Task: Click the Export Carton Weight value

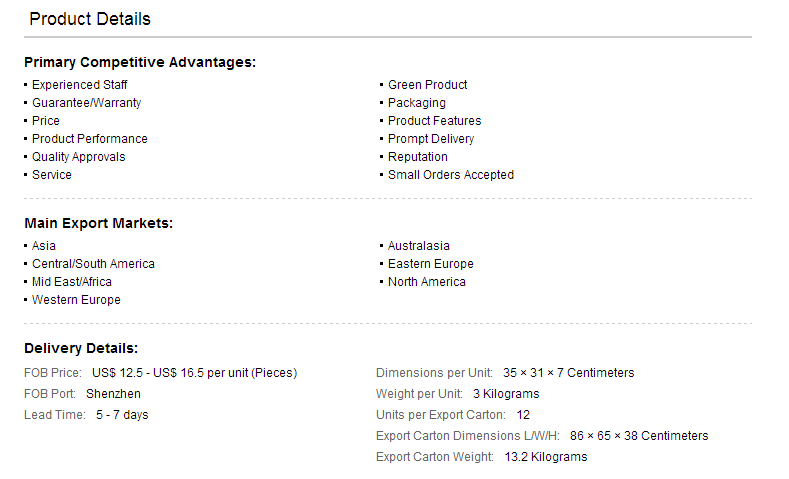Action: [545, 457]
